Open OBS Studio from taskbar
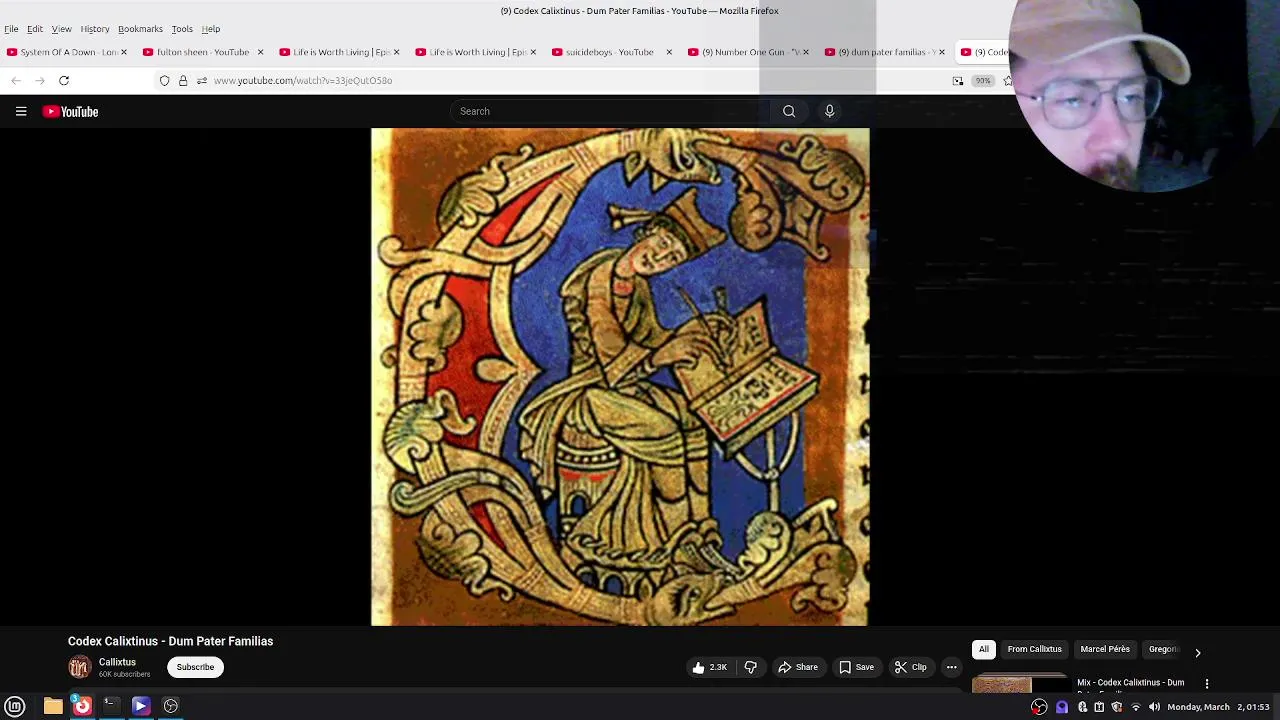 tap(171, 706)
